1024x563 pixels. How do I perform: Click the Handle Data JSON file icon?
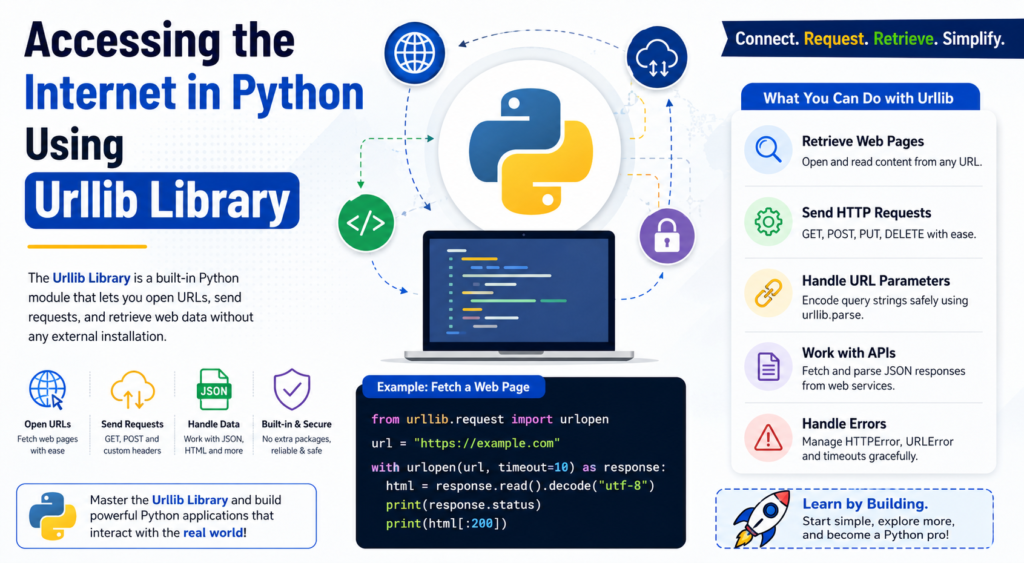pyautogui.click(x=214, y=389)
